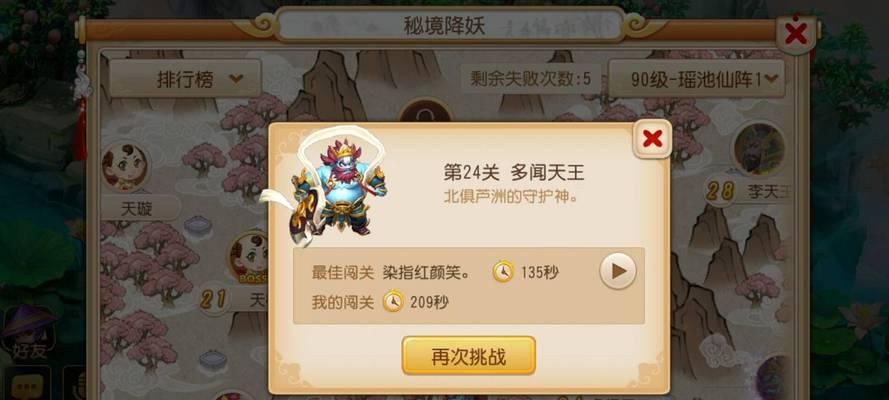This screenshot has width=889, height=400.
Task: Select the 天璇 stage avatar
Action: pyautogui.click(x=125, y=167)
